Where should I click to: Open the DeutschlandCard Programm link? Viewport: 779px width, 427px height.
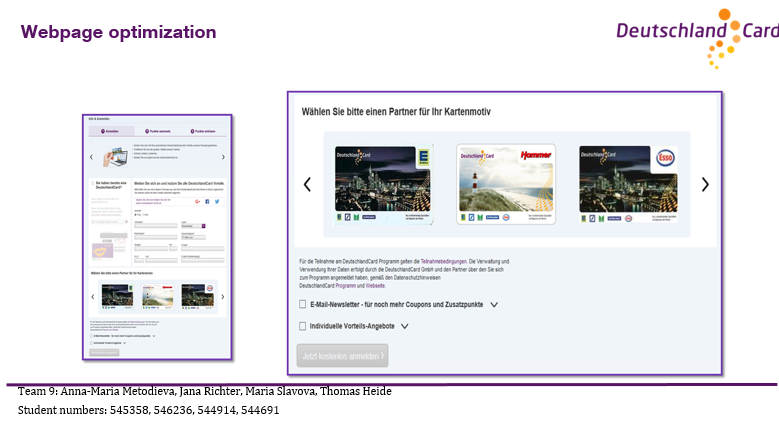[x=345, y=286]
